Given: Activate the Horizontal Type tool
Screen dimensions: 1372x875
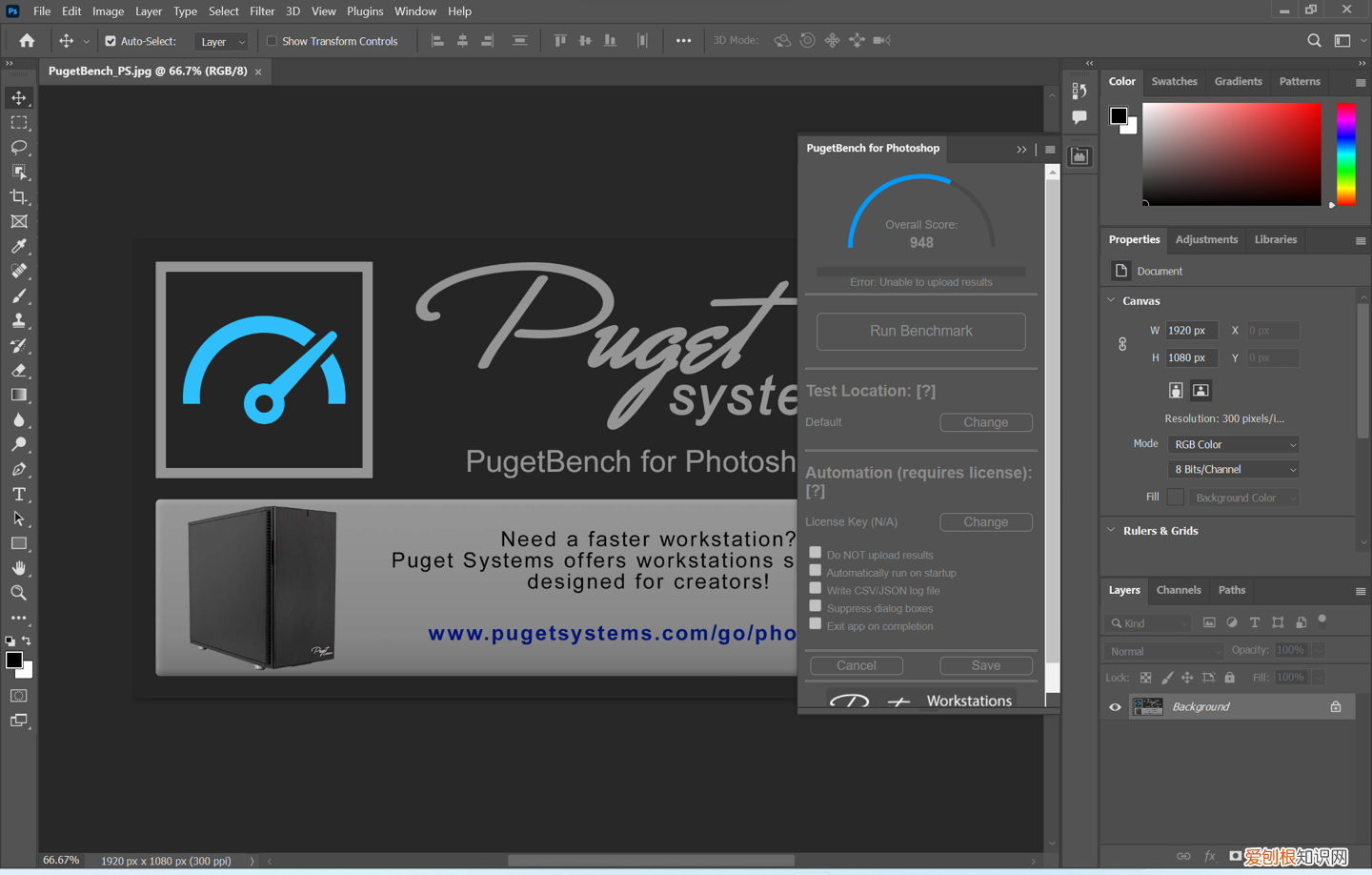Looking at the screenshot, I should [x=19, y=495].
